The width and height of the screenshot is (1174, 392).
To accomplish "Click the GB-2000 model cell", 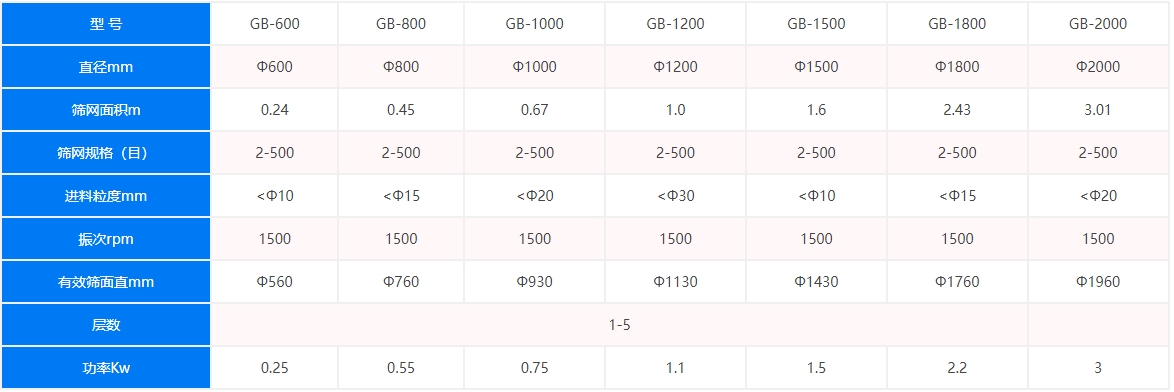I will [x=1098, y=24].
